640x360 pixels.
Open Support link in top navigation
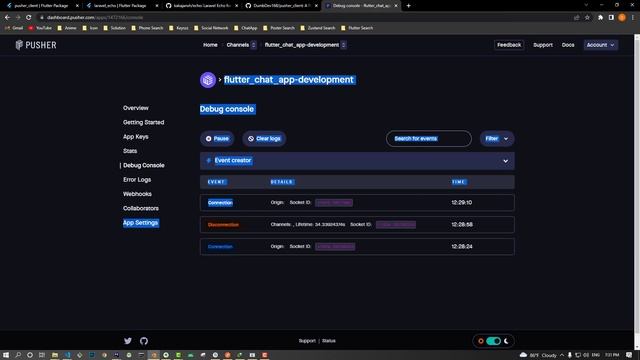tap(543, 45)
